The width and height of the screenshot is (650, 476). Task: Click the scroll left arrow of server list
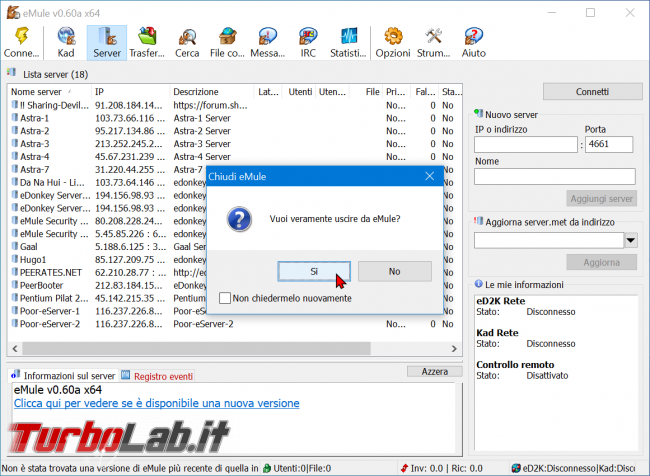[x=15, y=348]
